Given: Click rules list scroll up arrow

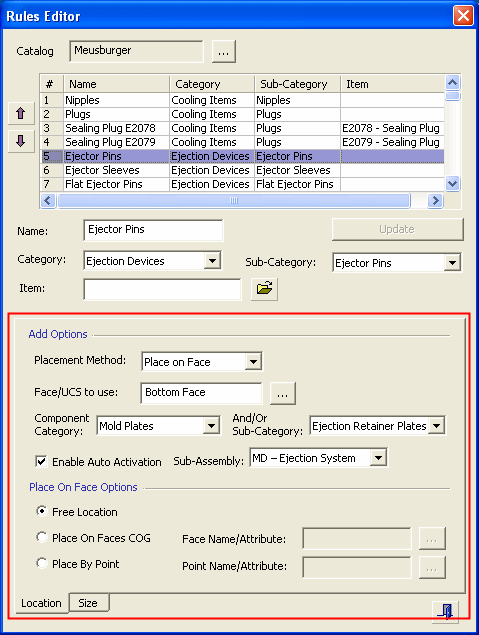Looking at the screenshot, I should [452, 83].
